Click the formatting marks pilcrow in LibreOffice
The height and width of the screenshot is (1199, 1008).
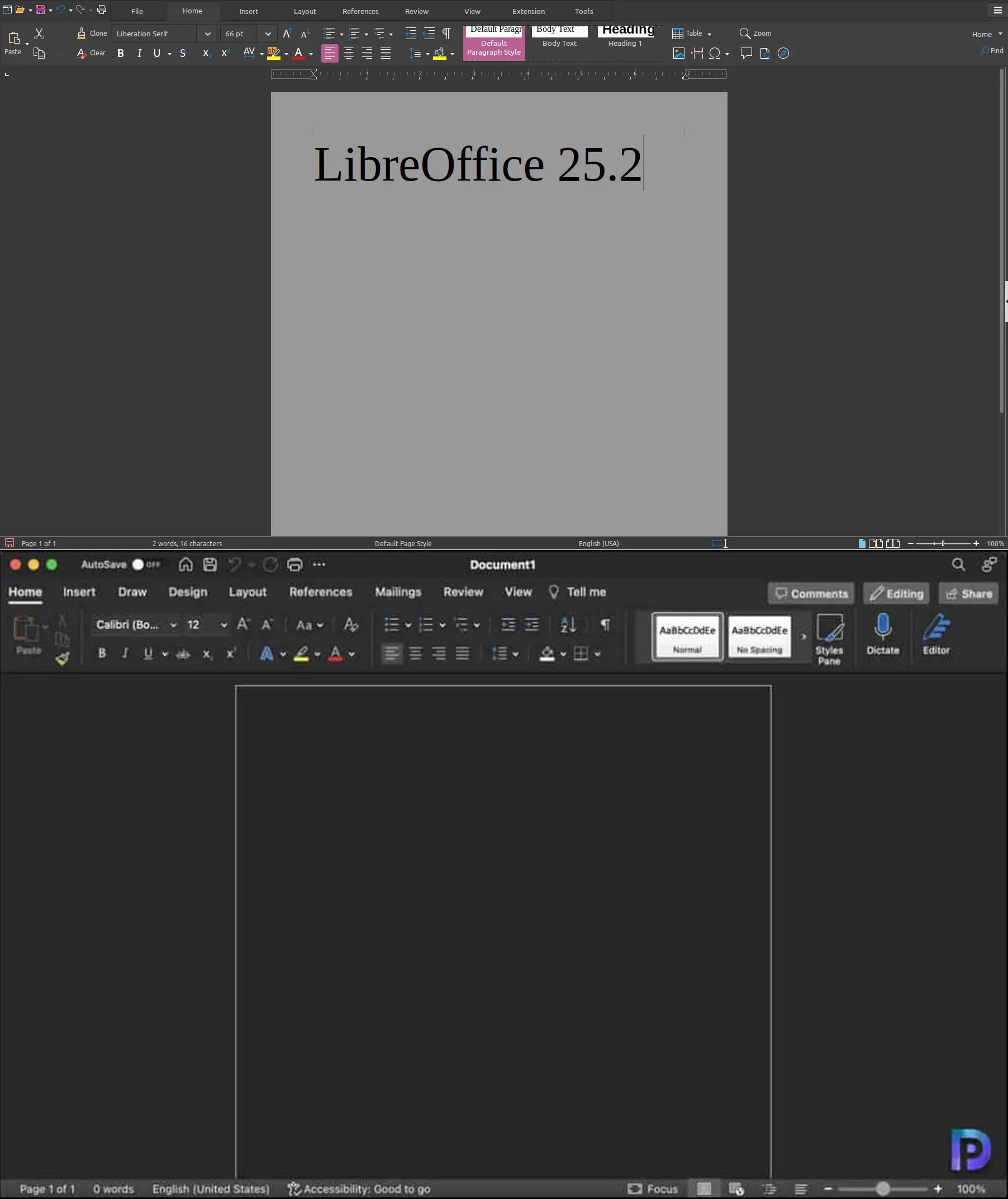coord(446,34)
